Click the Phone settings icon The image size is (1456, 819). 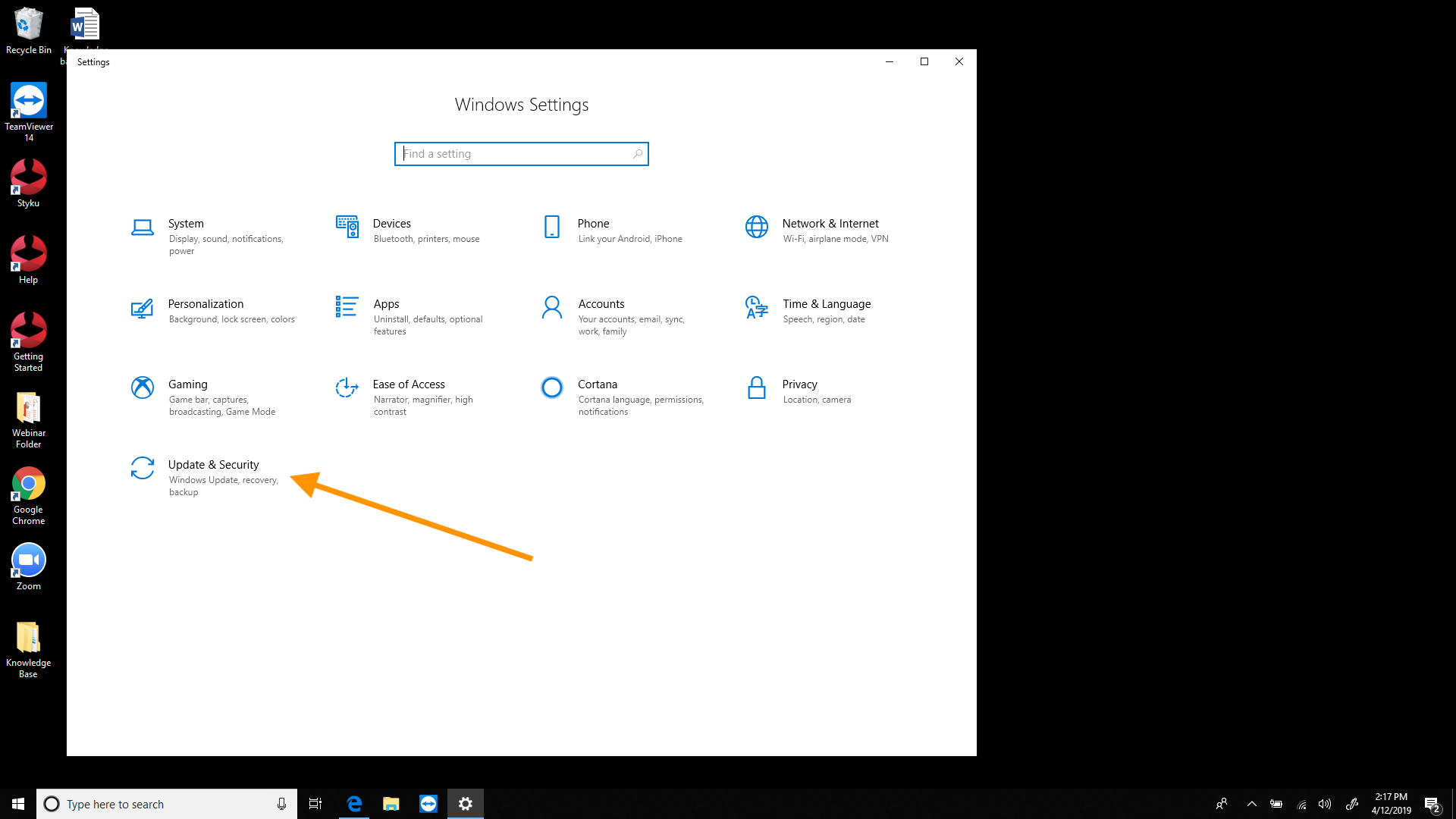(551, 227)
